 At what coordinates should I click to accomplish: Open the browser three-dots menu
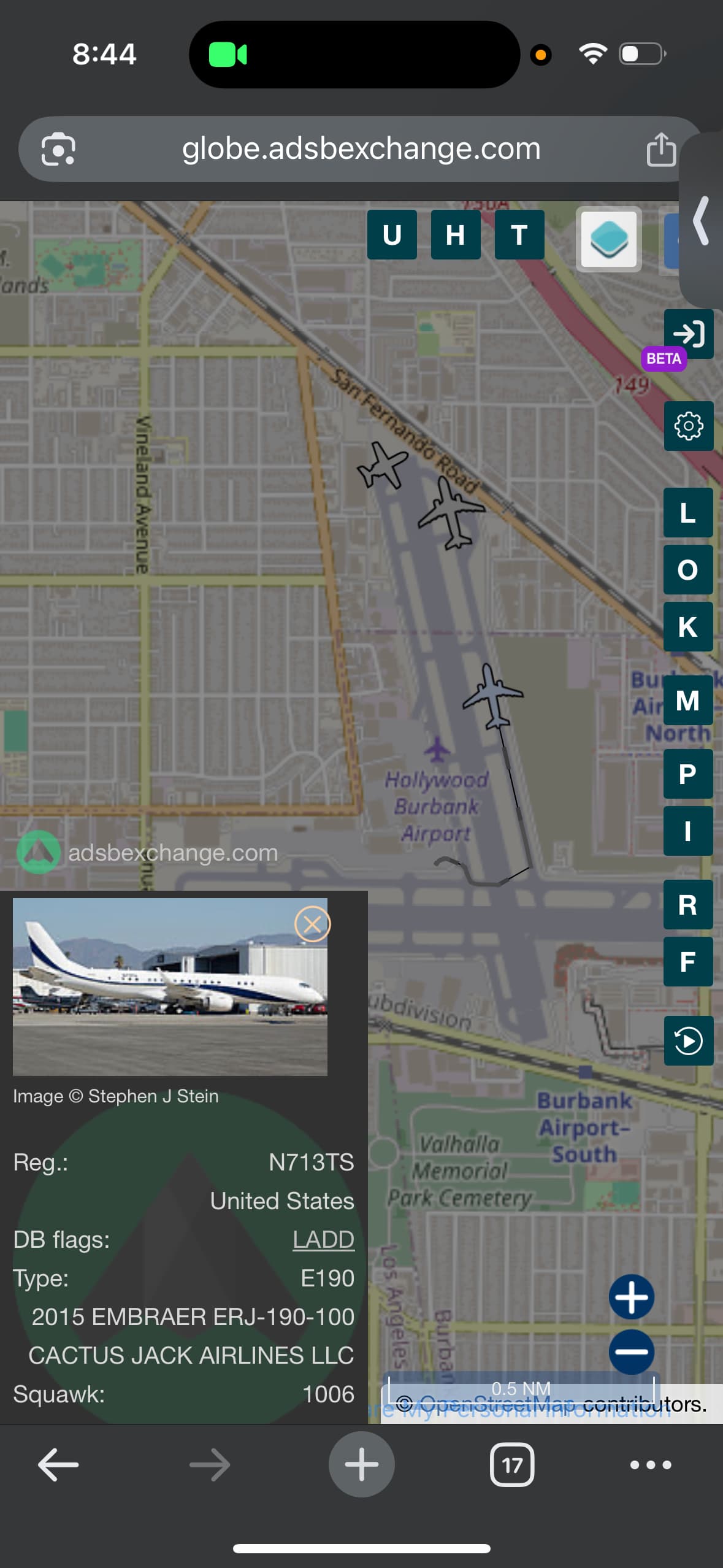click(651, 1465)
